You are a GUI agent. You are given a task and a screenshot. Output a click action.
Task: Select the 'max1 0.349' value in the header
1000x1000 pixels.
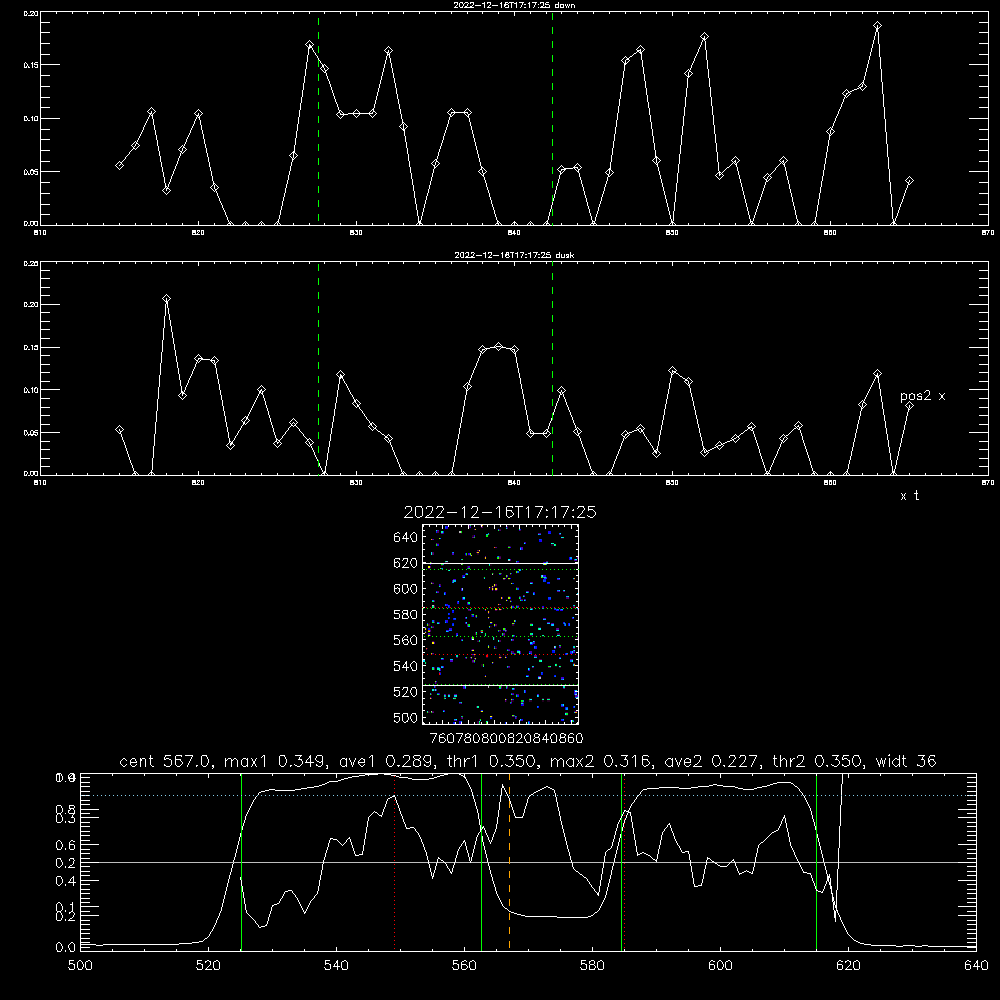click(x=275, y=761)
